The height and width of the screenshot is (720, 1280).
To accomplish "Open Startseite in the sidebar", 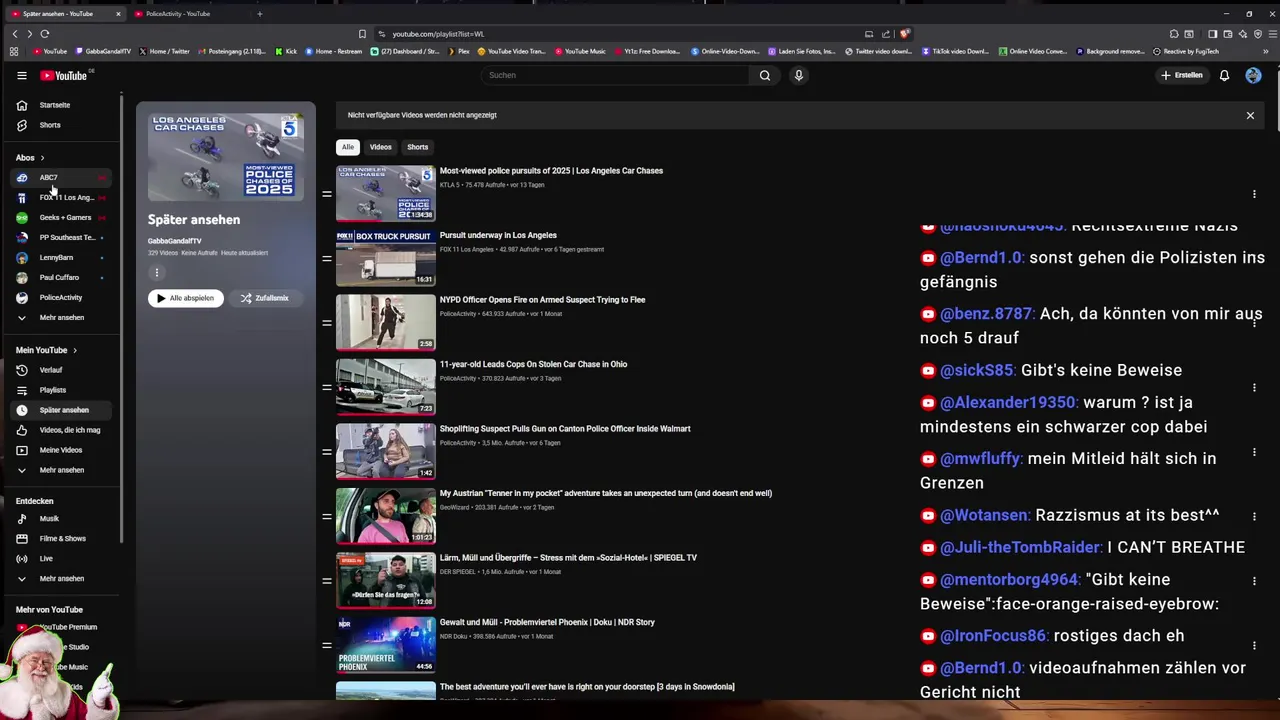I will coord(60,105).
